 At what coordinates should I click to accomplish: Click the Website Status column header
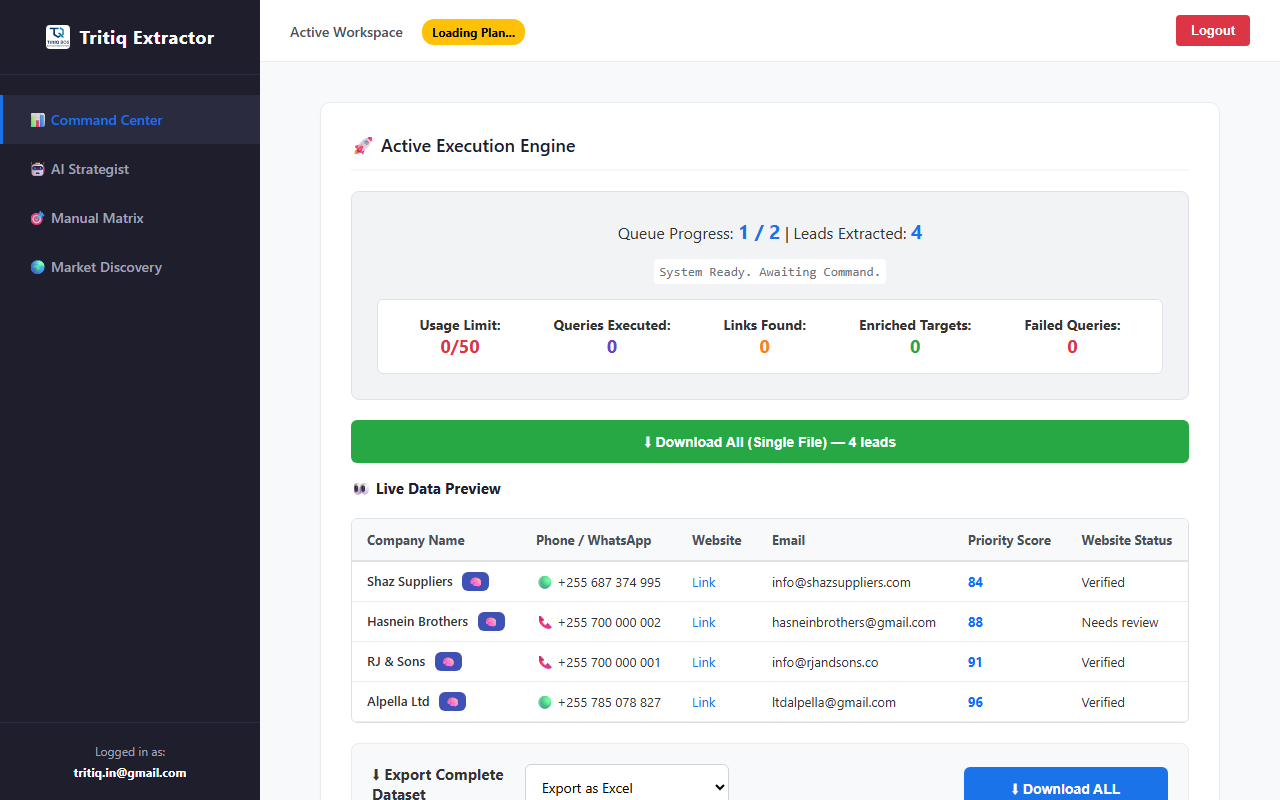coord(1127,540)
